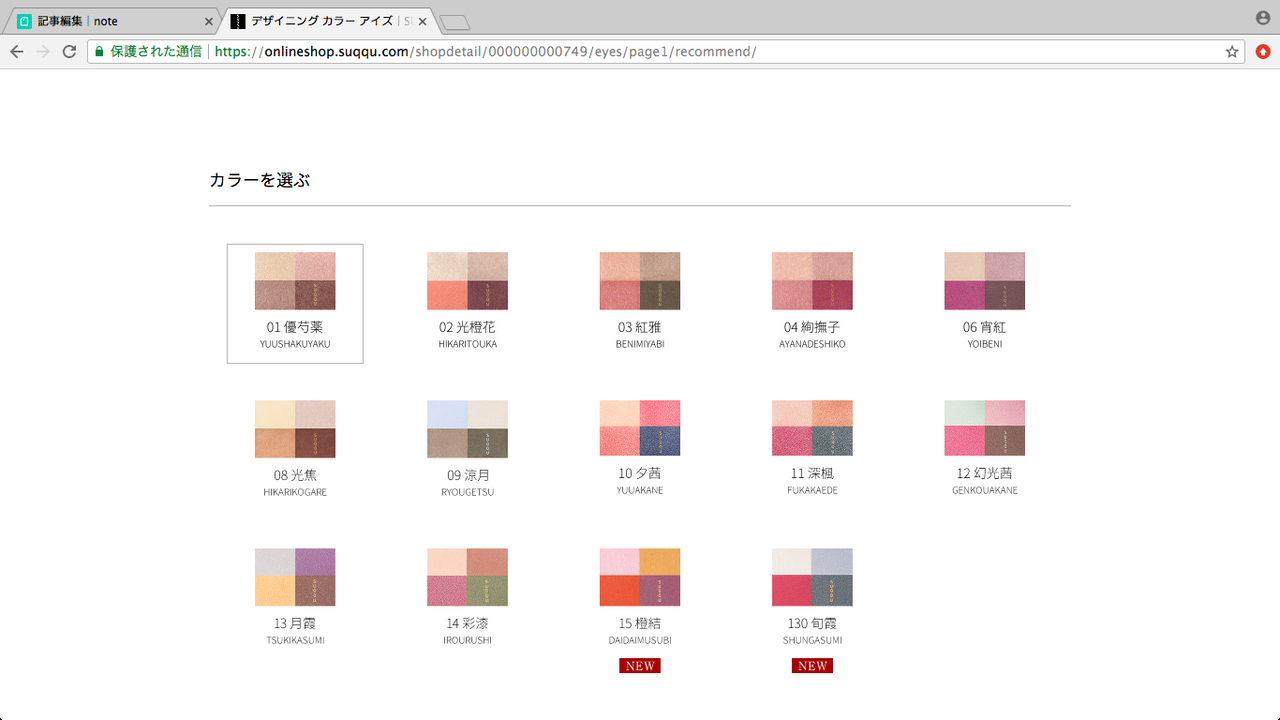
Task: Choose the 13 月霞 palette swatch
Action: (295, 577)
